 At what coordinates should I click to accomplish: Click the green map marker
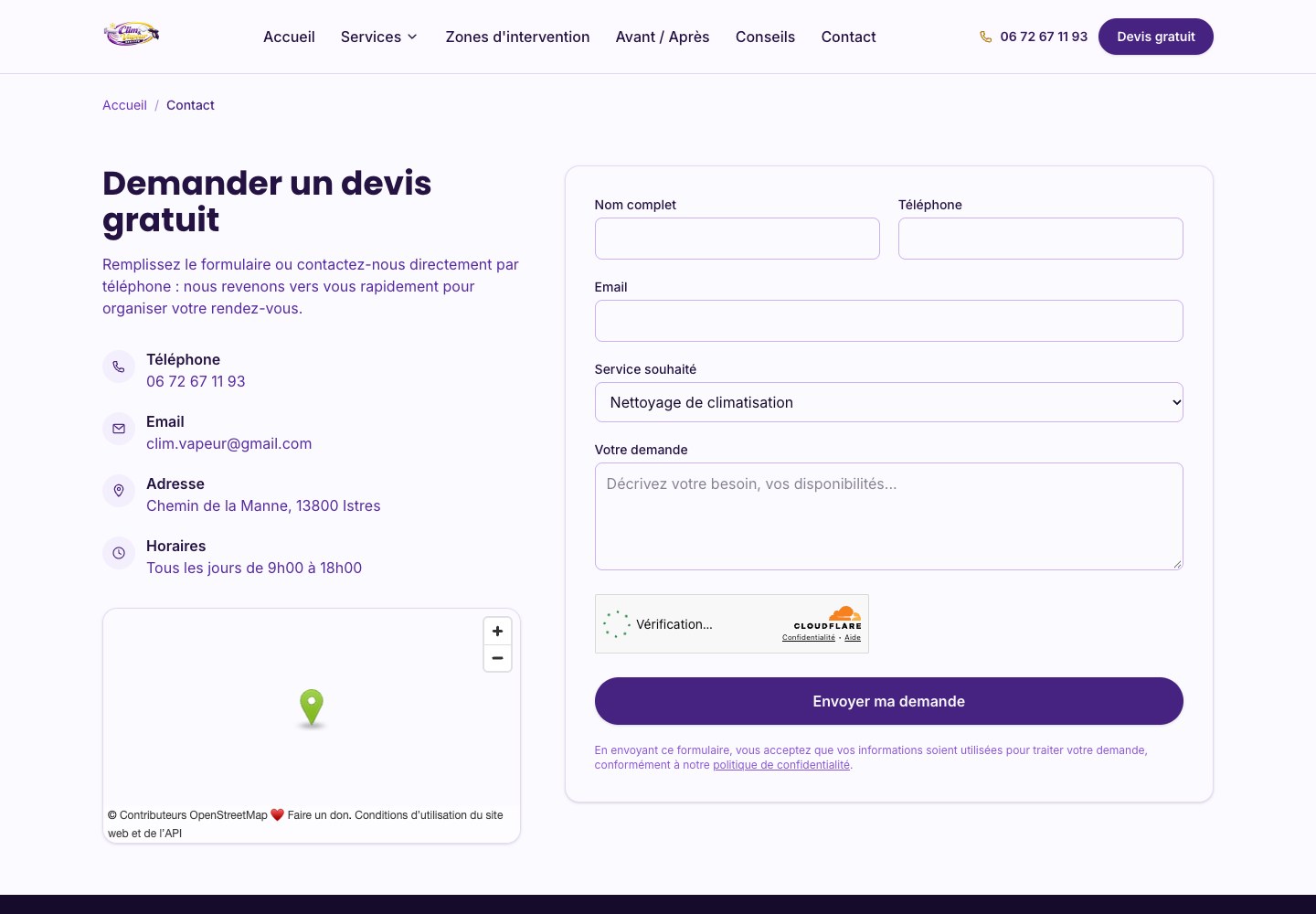312,707
